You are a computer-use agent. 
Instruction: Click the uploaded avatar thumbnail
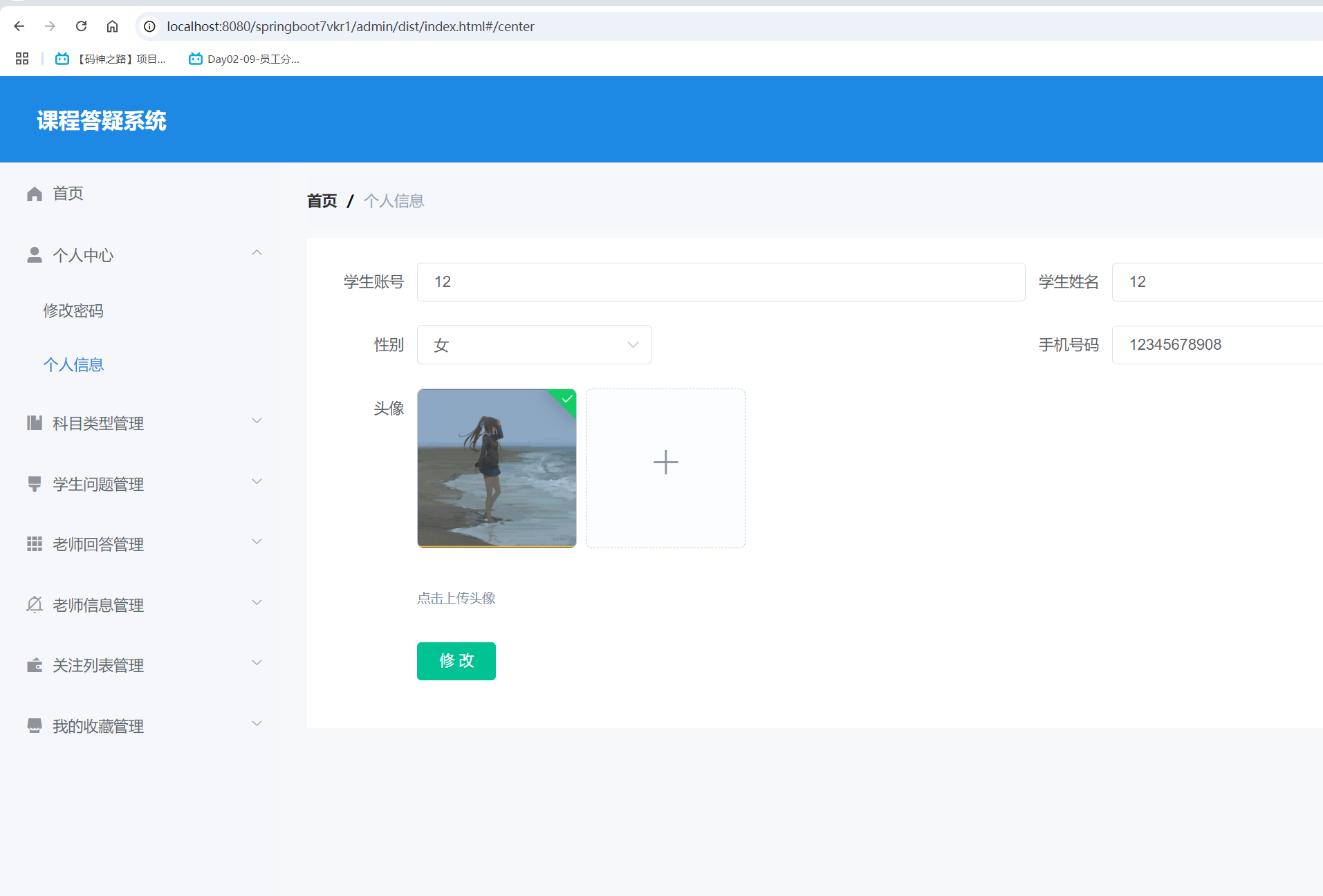tap(497, 468)
